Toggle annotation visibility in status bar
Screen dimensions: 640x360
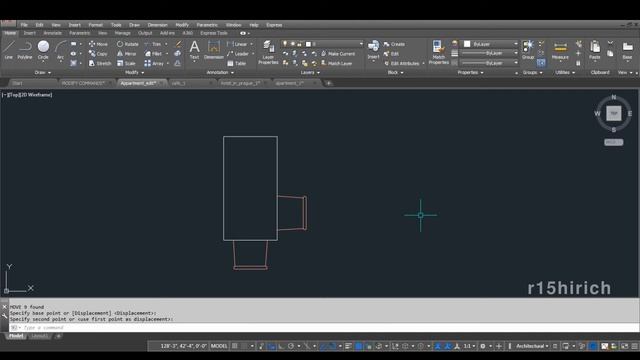pos(438,346)
